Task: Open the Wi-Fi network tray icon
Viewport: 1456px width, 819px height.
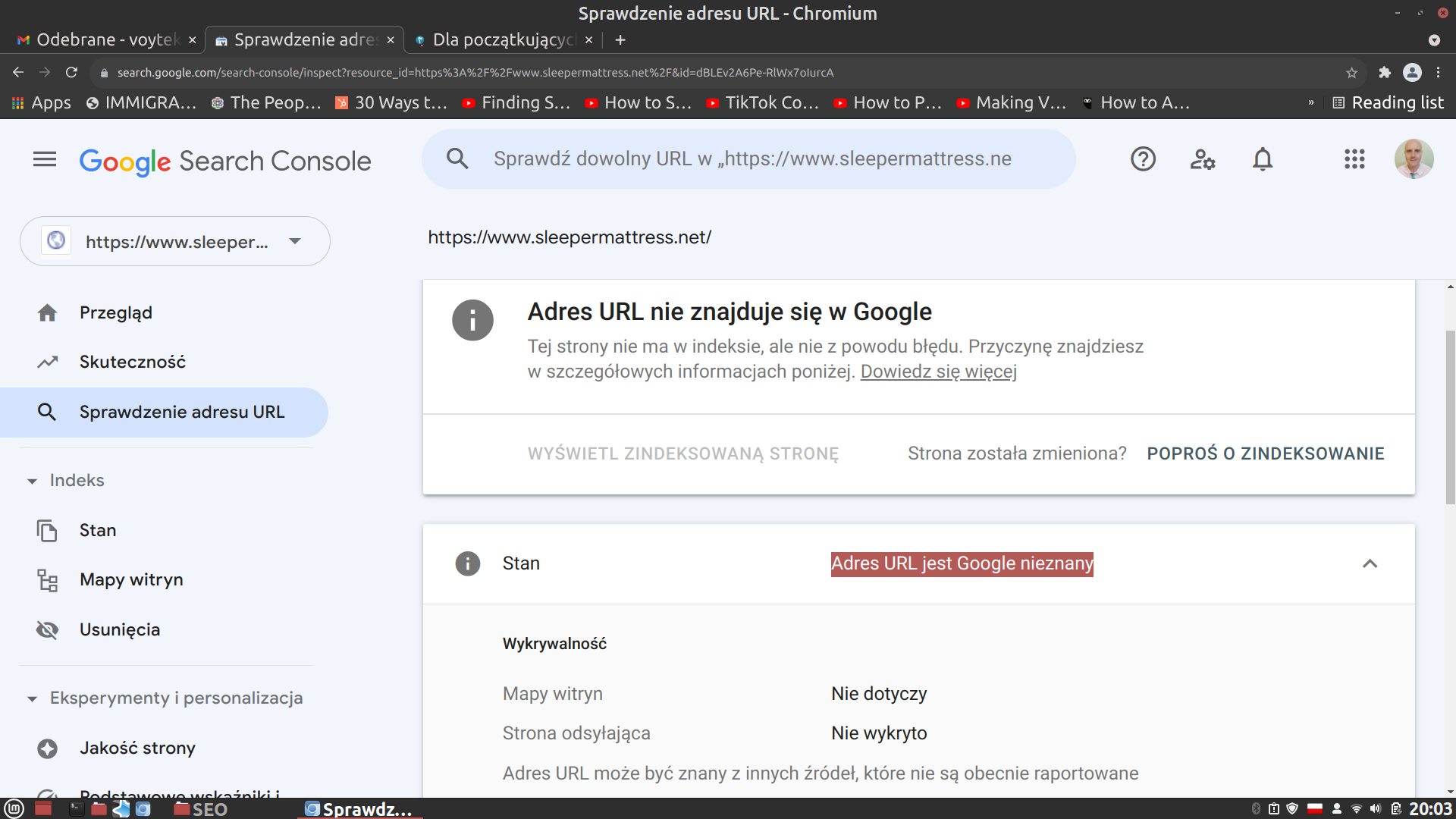Action: tap(1357, 809)
